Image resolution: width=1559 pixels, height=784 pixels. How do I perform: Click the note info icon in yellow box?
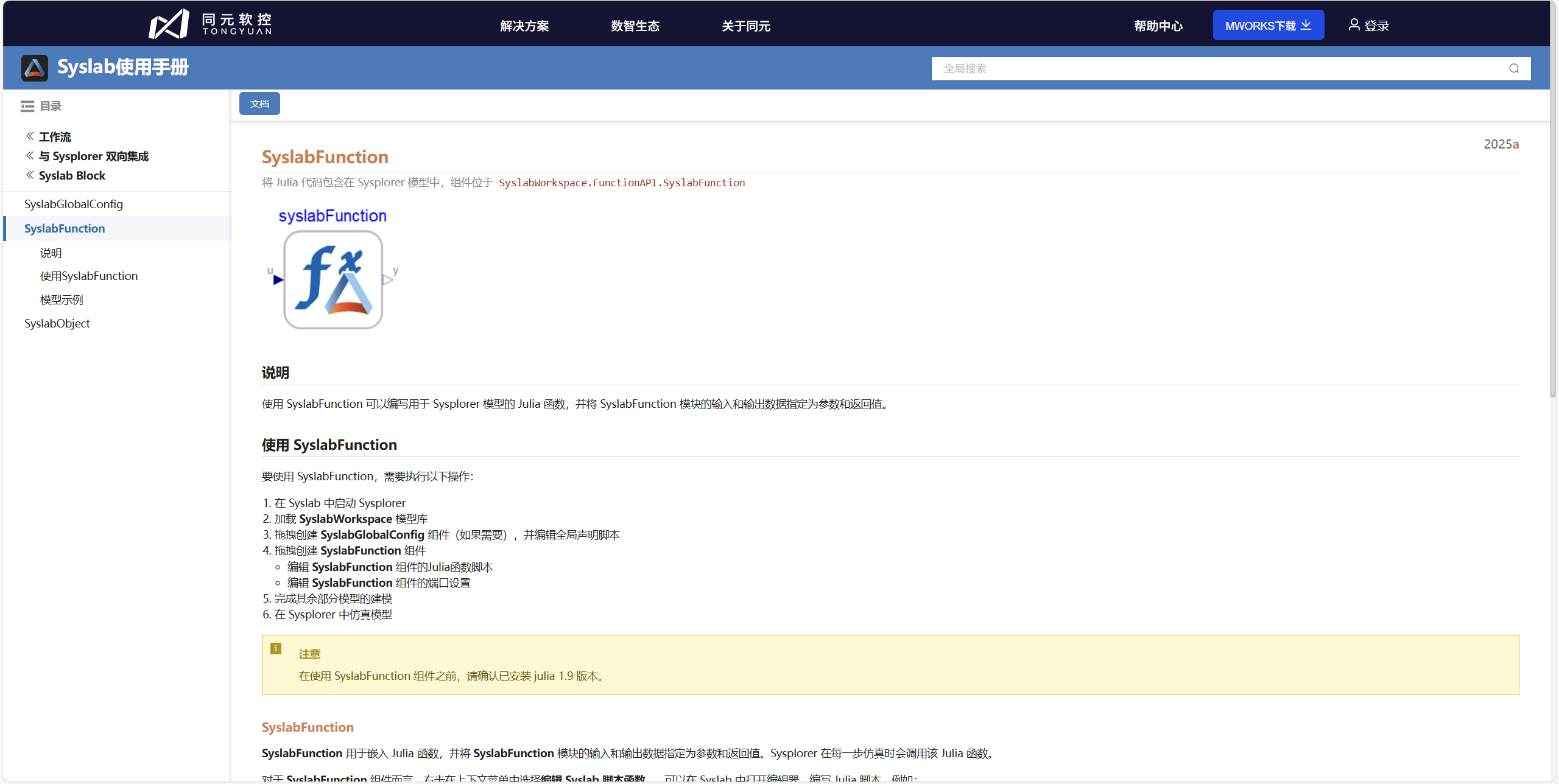pos(276,649)
